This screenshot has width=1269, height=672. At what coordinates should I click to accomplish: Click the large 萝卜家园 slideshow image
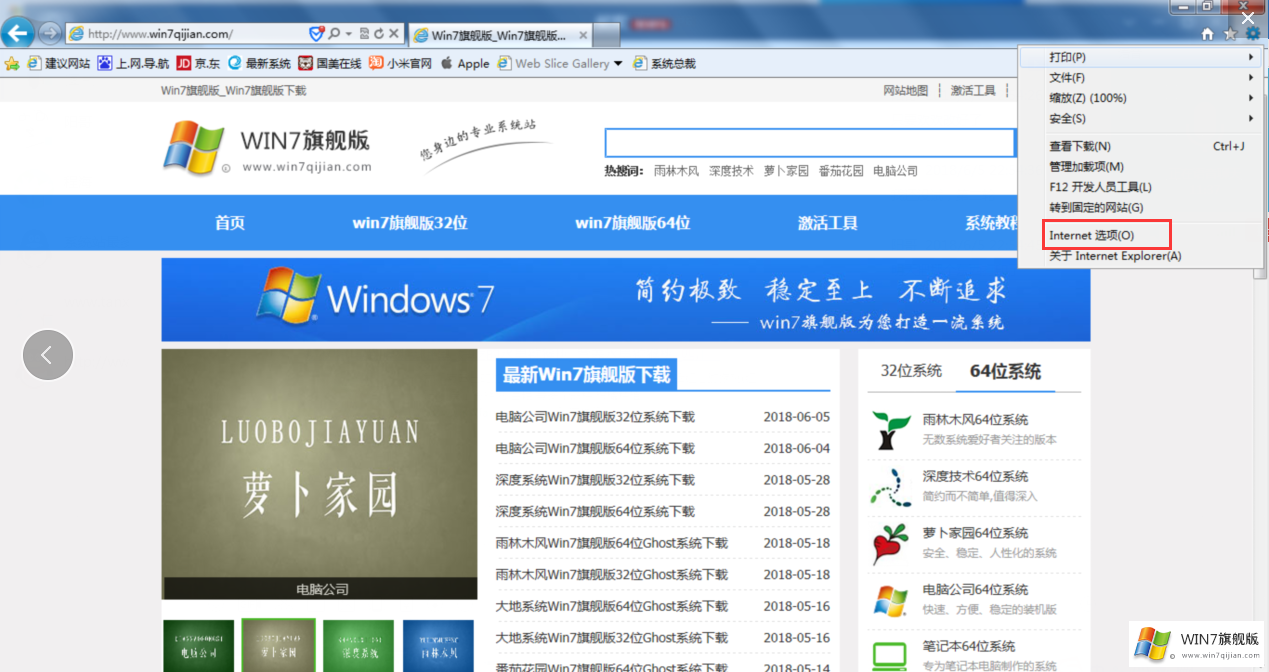(319, 474)
